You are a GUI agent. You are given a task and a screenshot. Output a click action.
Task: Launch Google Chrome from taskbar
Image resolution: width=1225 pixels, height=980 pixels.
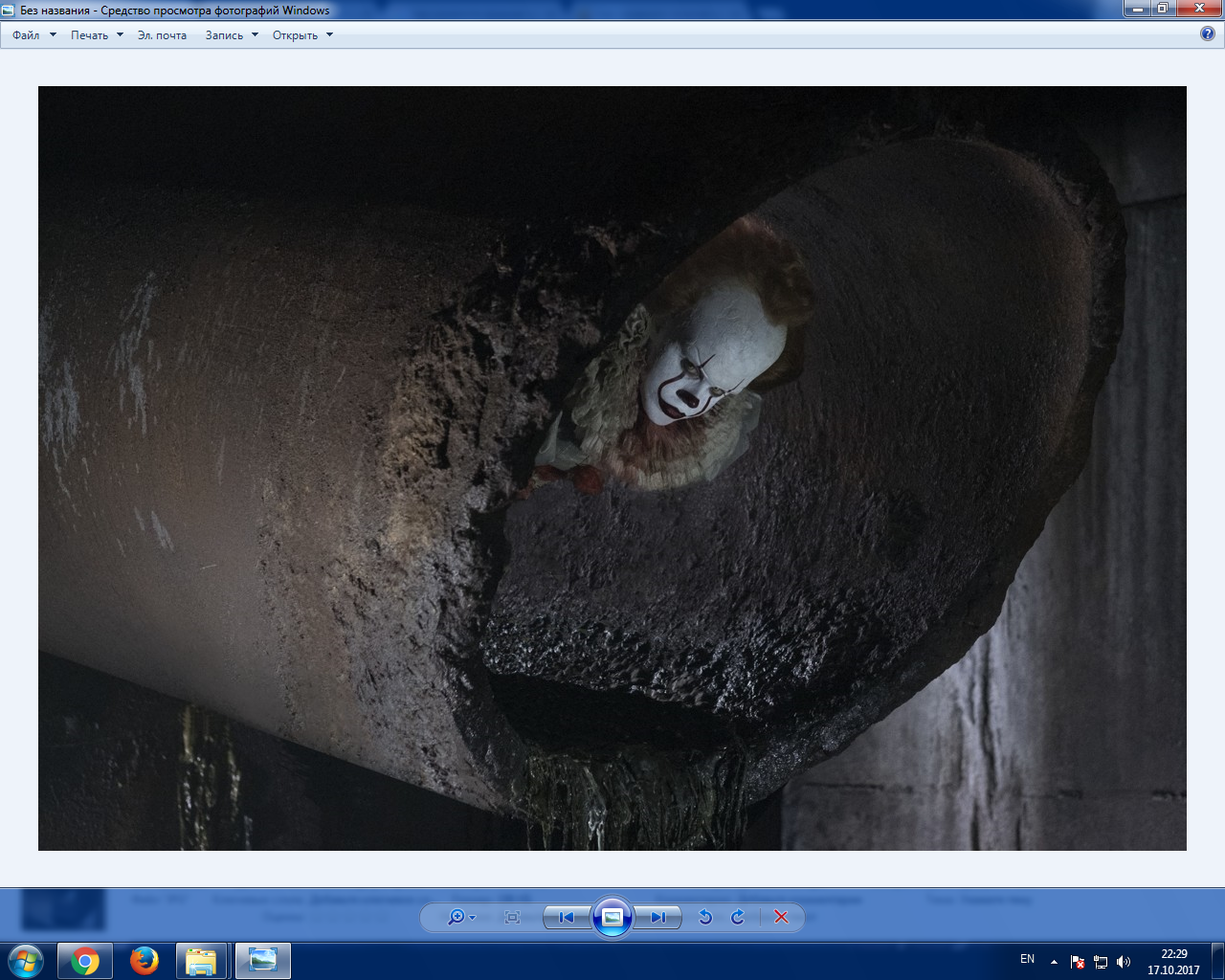point(85,960)
